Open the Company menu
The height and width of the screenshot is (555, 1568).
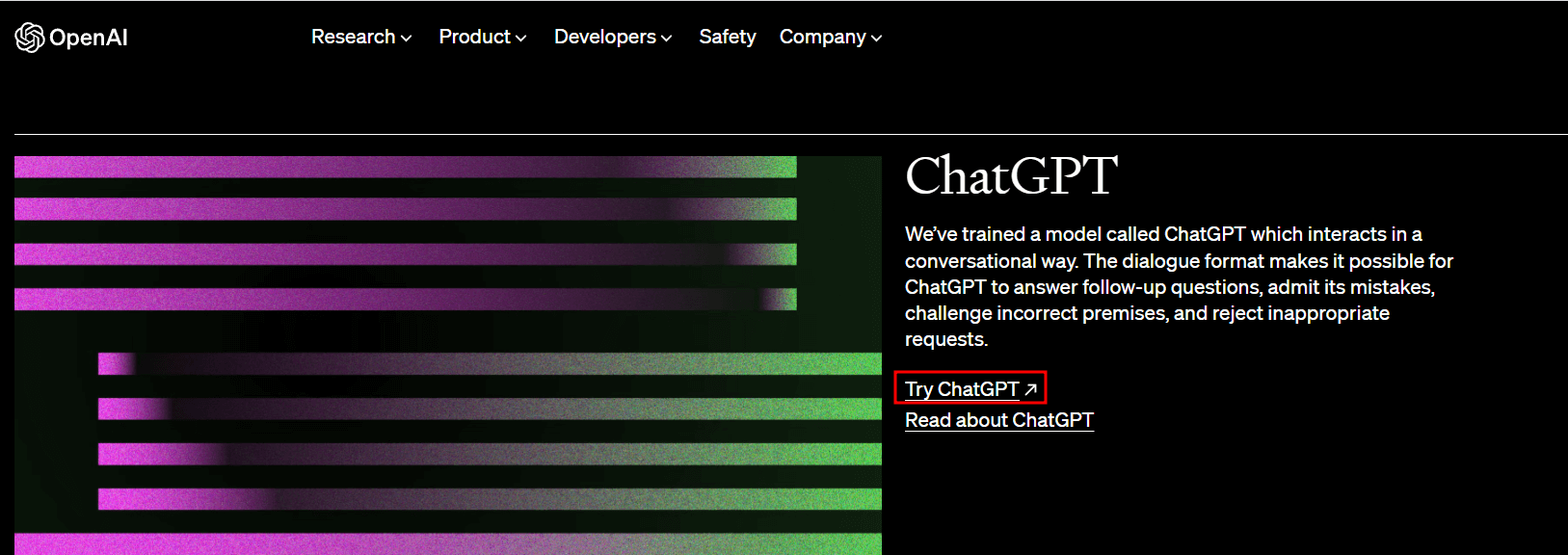831,37
